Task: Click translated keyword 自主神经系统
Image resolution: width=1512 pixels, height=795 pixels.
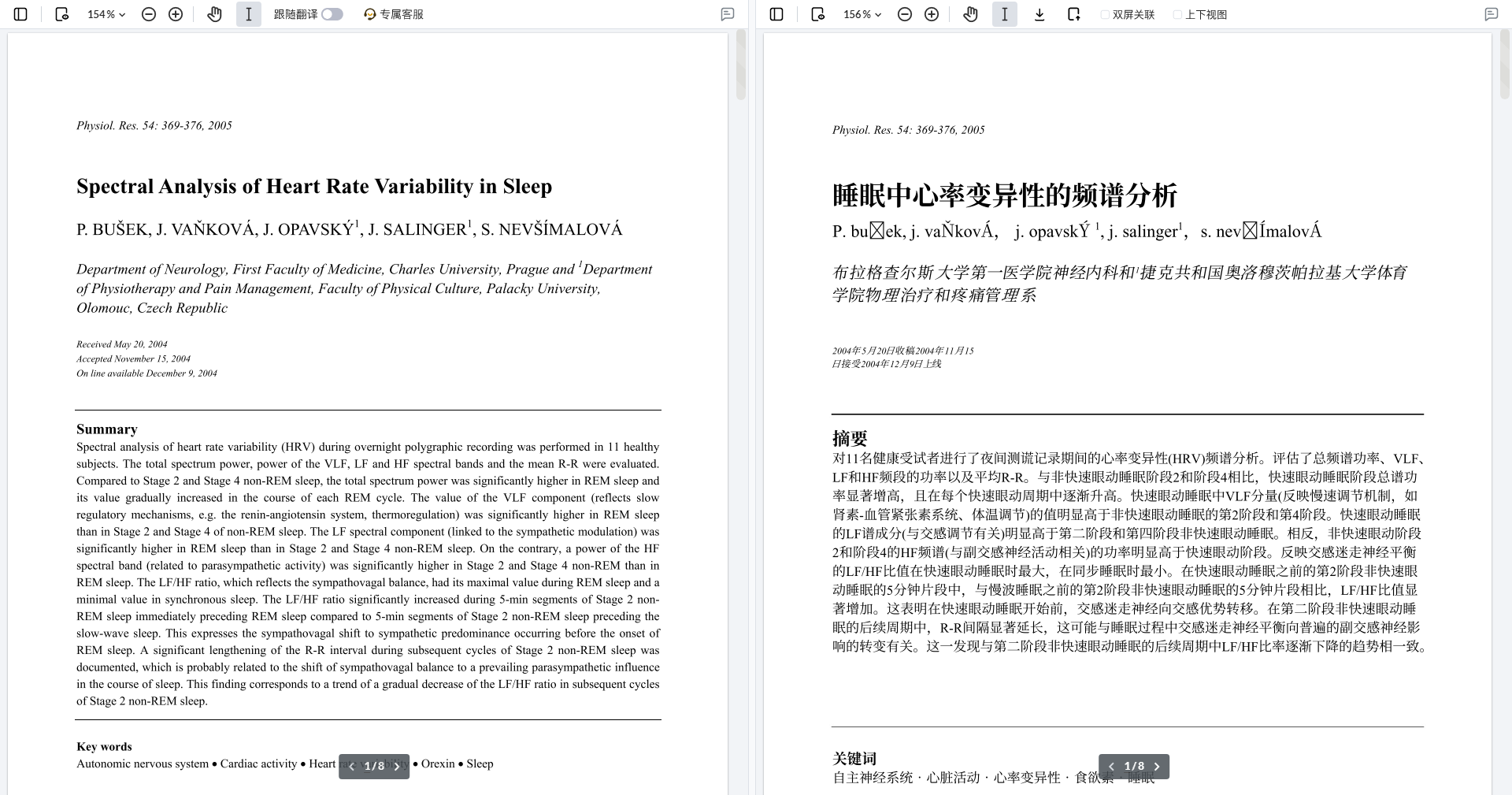Action: coord(873,778)
